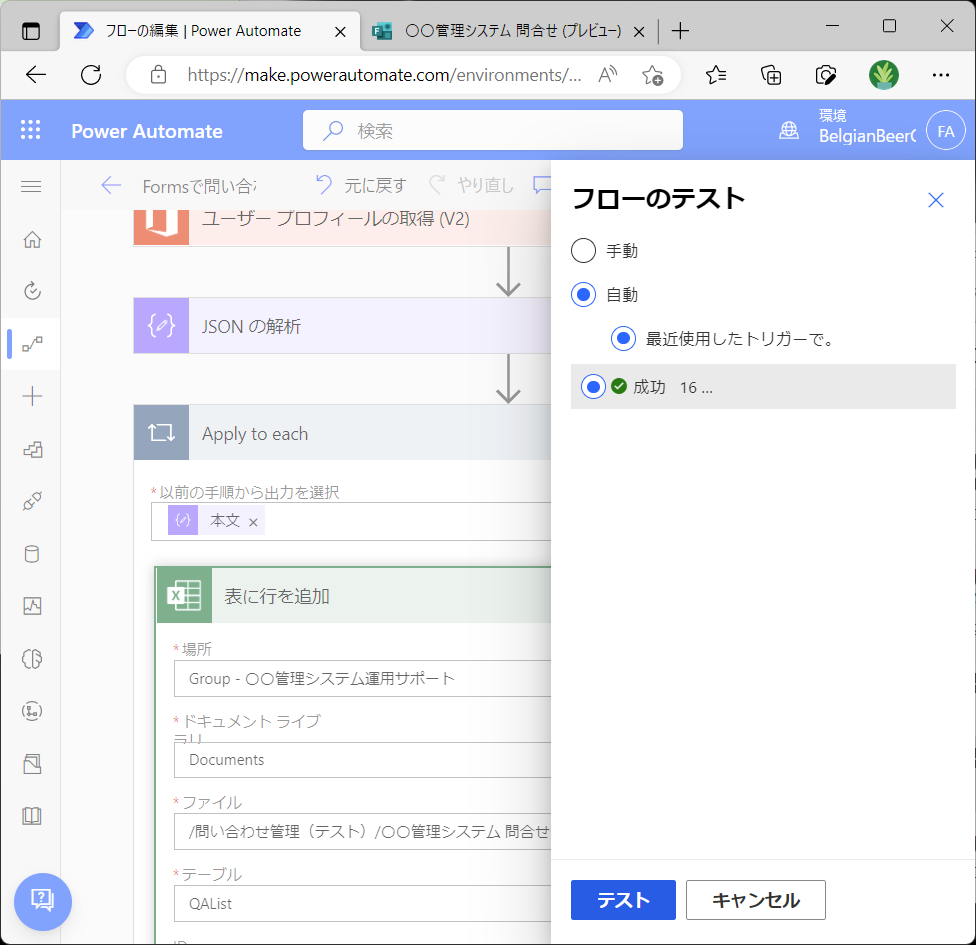Open browser settings ellipsis menu

[940, 75]
